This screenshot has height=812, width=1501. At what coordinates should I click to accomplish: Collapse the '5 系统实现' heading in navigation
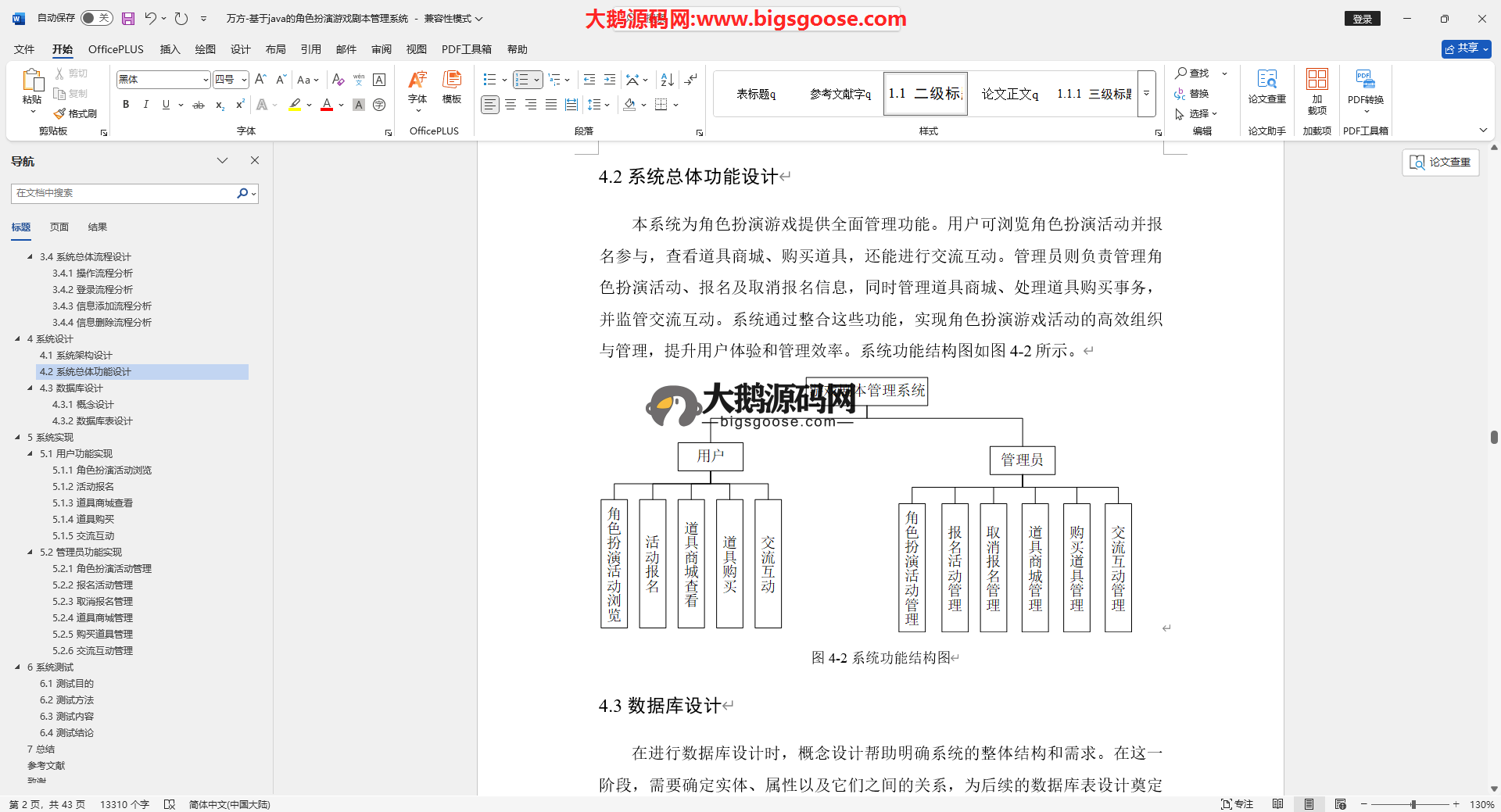click(x=18, y=438)
